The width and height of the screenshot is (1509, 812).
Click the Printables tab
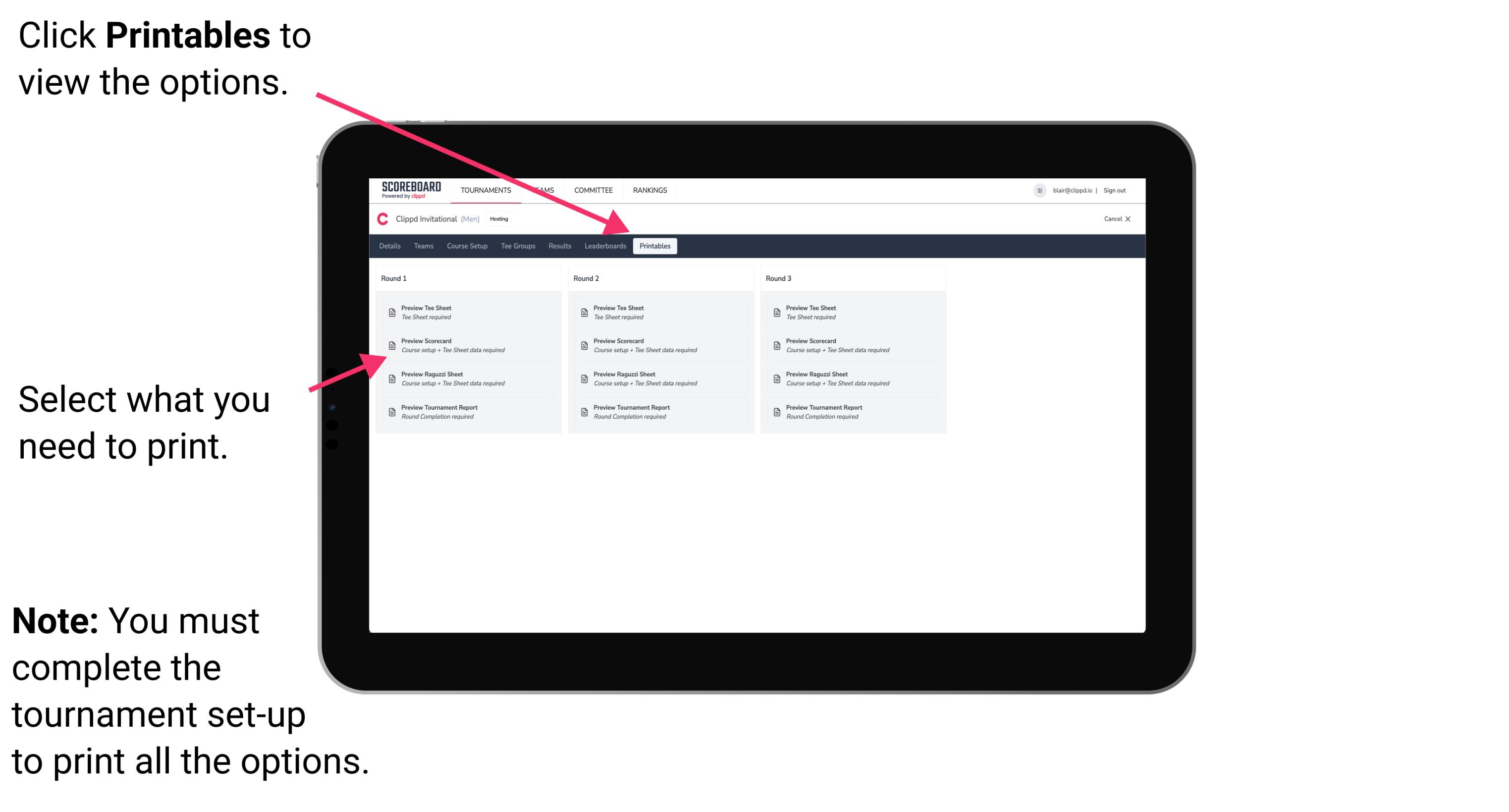pyautogui.click(x=654, y=246)
